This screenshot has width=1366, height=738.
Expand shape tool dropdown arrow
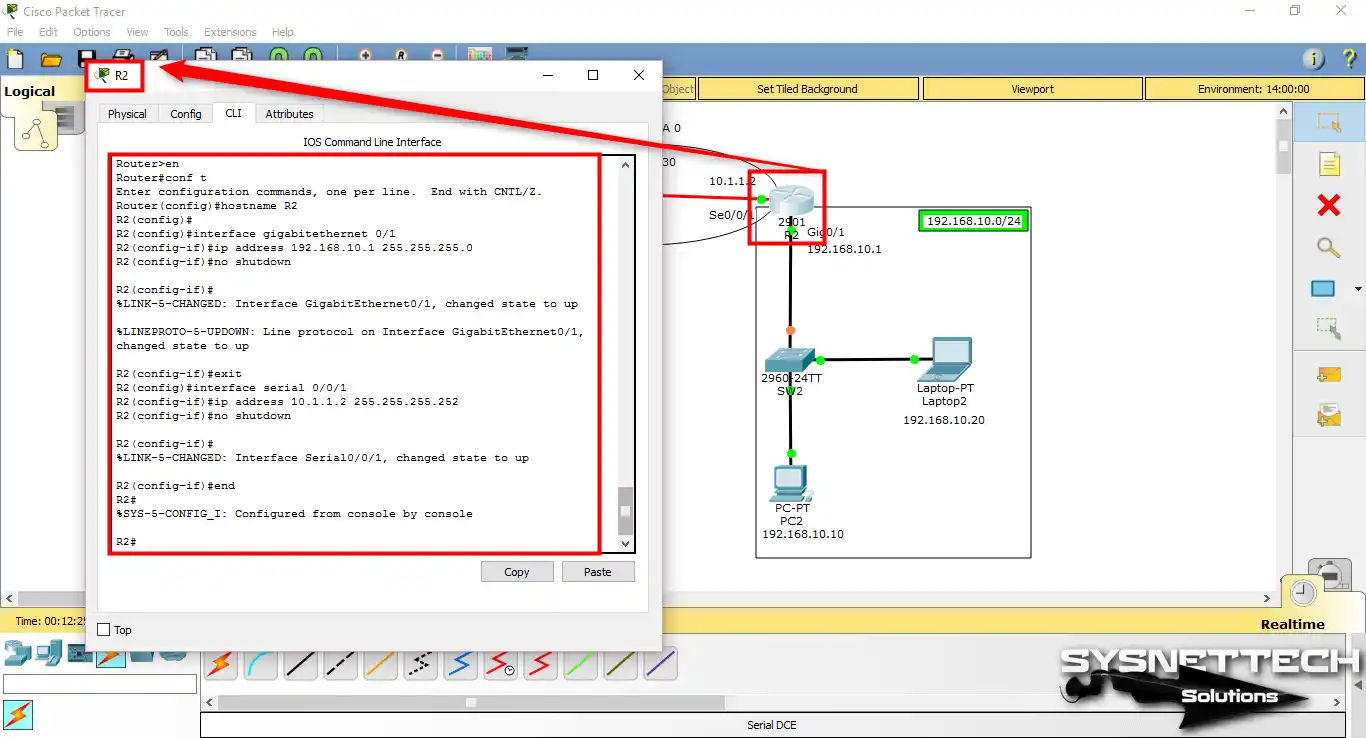[x=1356, y=289]
